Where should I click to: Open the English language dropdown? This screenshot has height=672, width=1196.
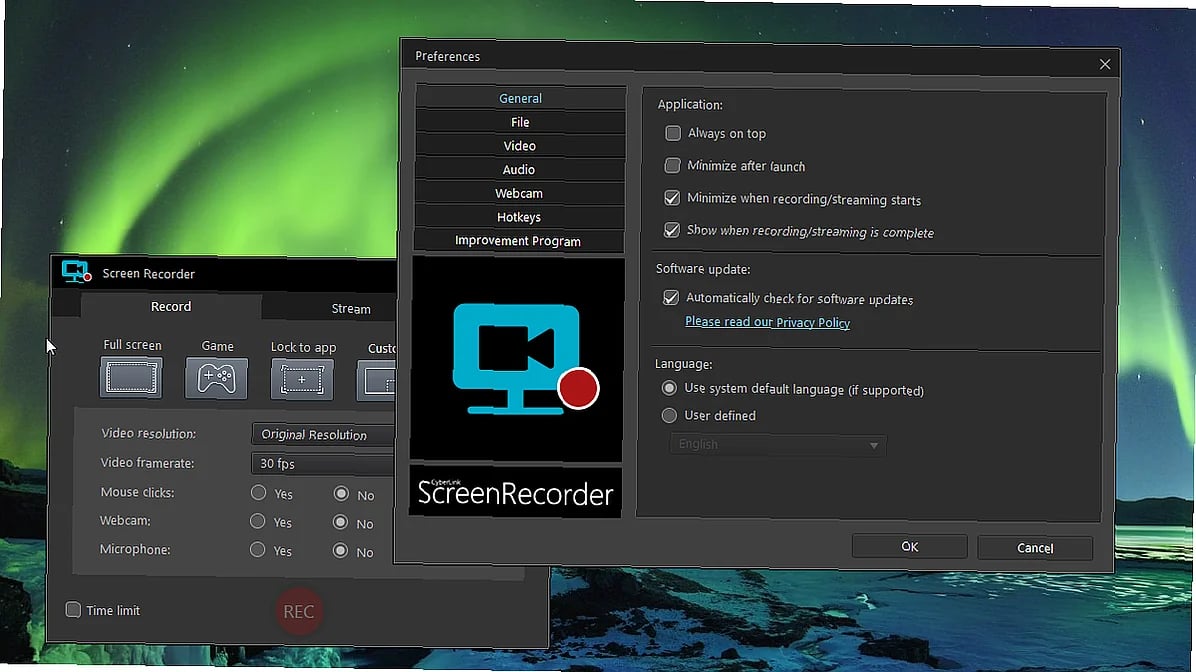point(777,445)
